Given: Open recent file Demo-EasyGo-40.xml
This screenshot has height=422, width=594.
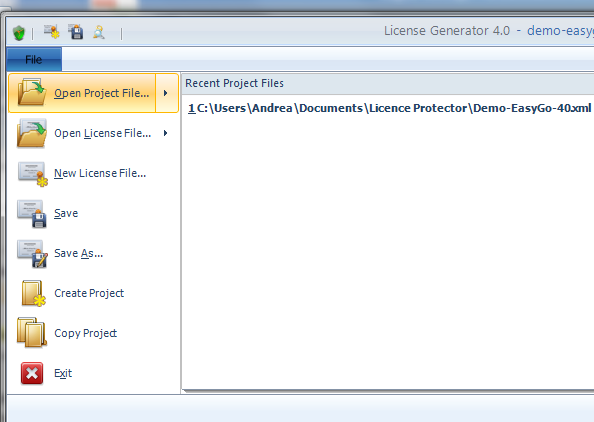Looking at the screenshot, I should (x=389, y=108).
